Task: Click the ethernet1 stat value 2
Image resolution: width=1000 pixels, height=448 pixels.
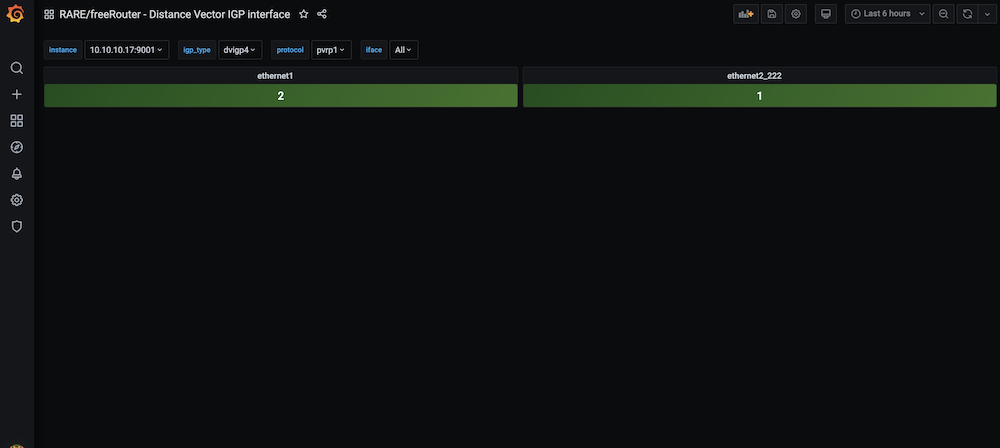Action: point(281,96)
